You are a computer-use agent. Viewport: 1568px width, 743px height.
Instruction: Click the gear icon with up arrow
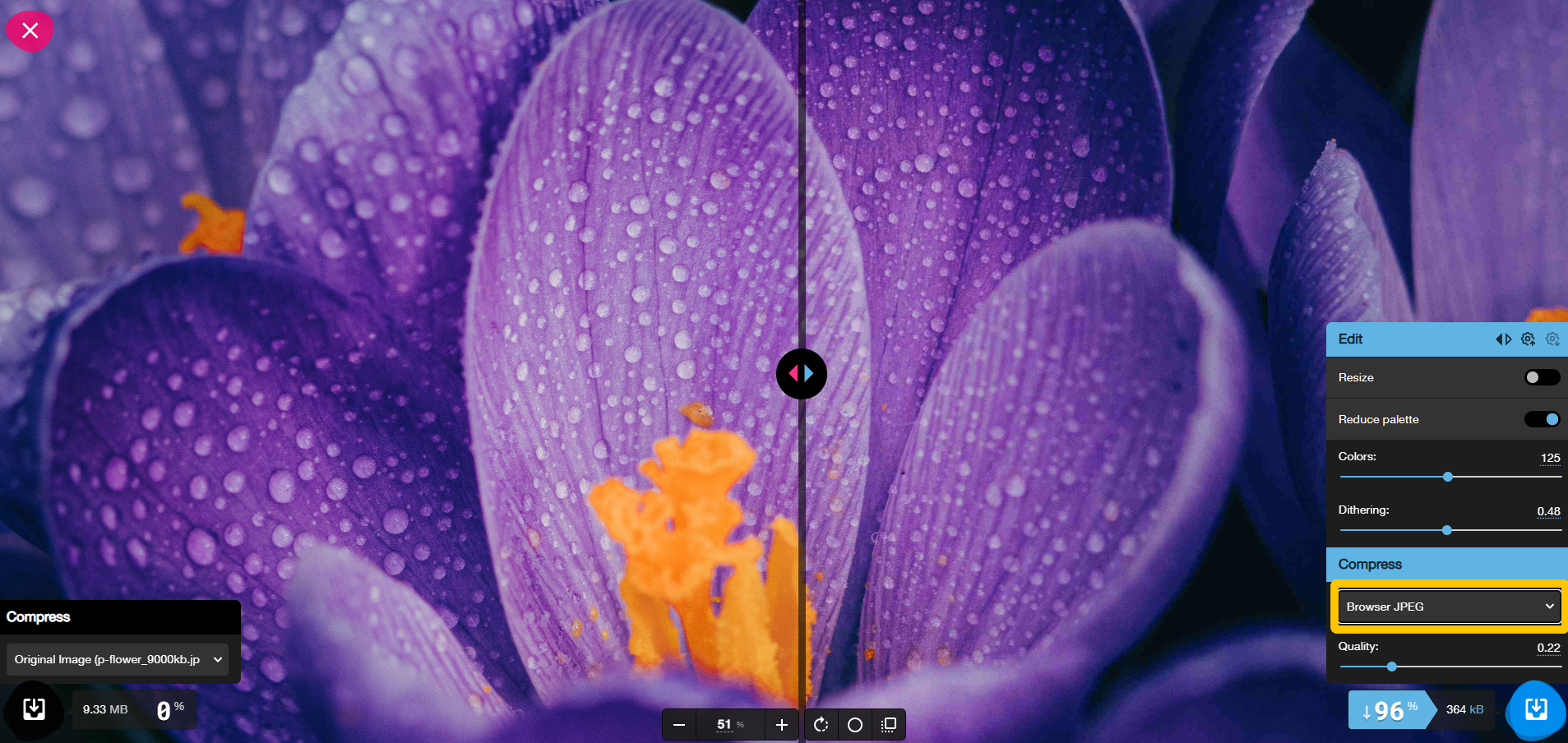click(x=1528, y=339)
